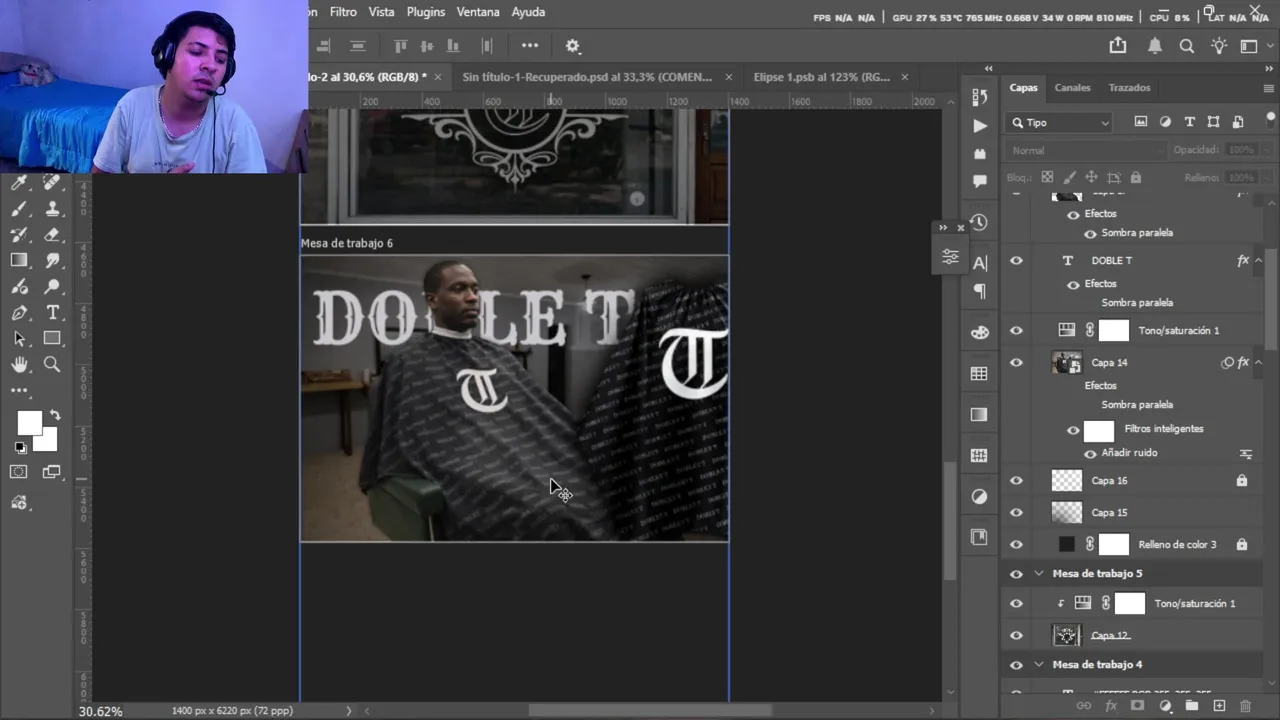Select the History Brush tool
Screen dimensions: 1280x720
coord(19,235)
